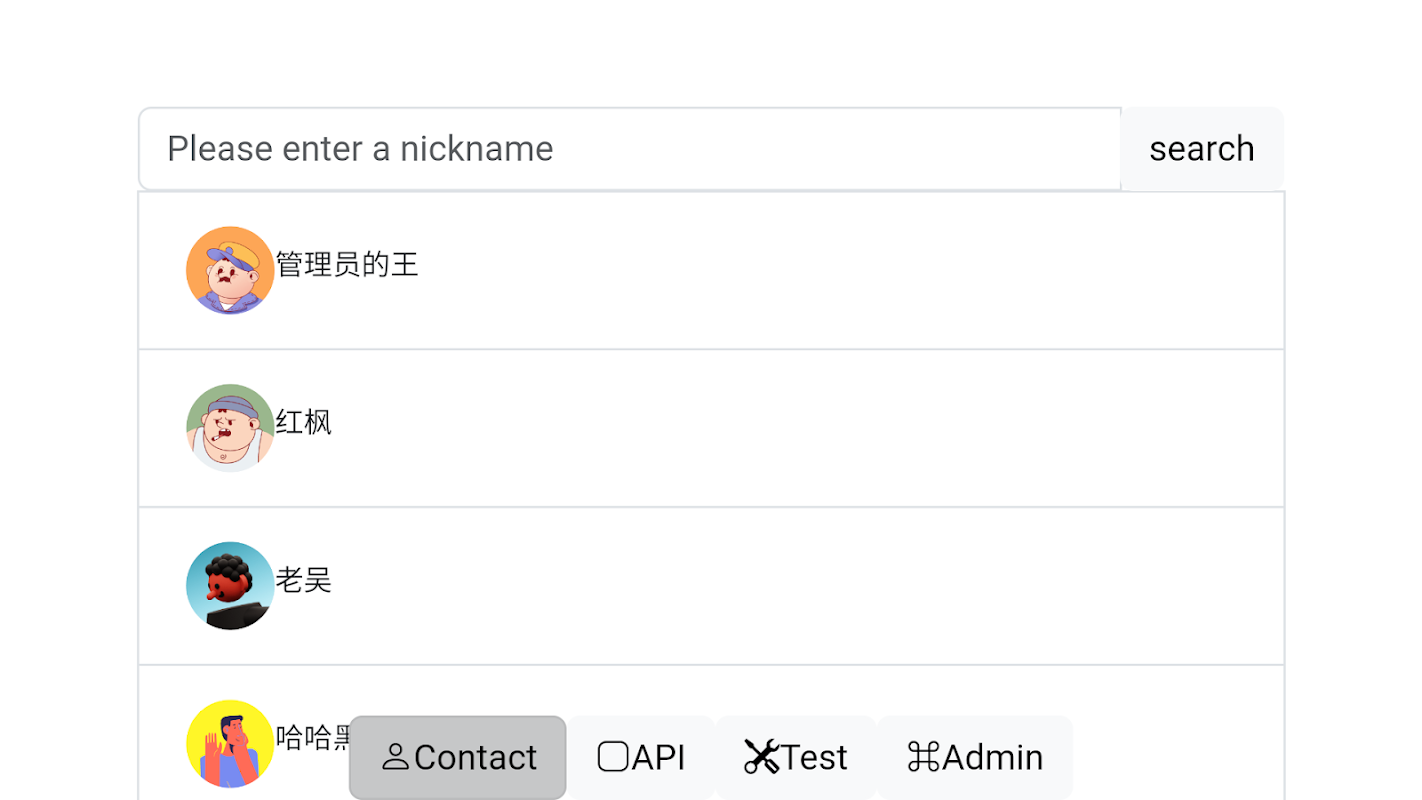Click the name 红枫
The width and height of the screenshot is (1422, 800).
pyautogui.click(x=304, y=422)
